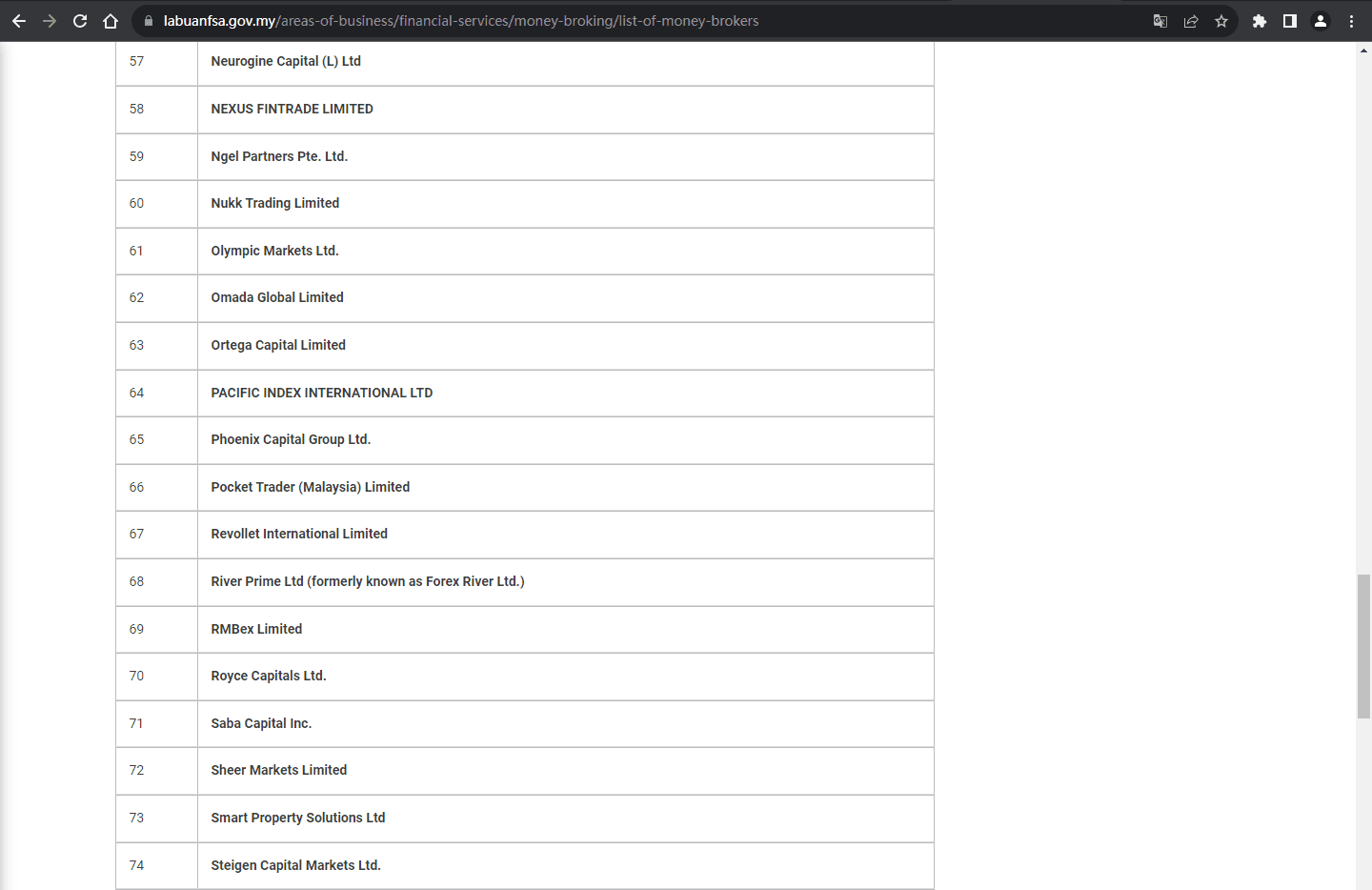1372x890 pixels.
Task: Select Neurogine Capital (L) Ltd text
Action: [x=286, y=61]
